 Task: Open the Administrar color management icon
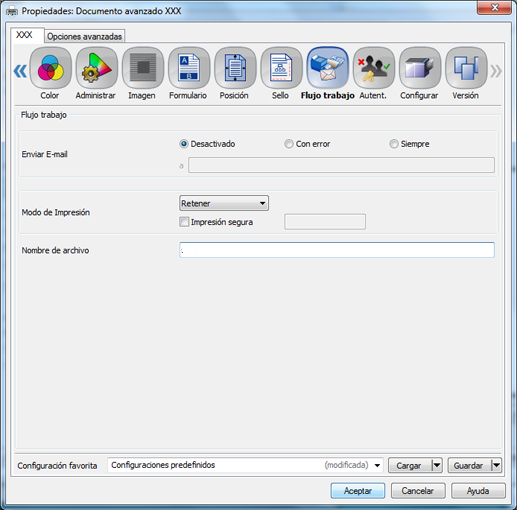coord(97,68)
